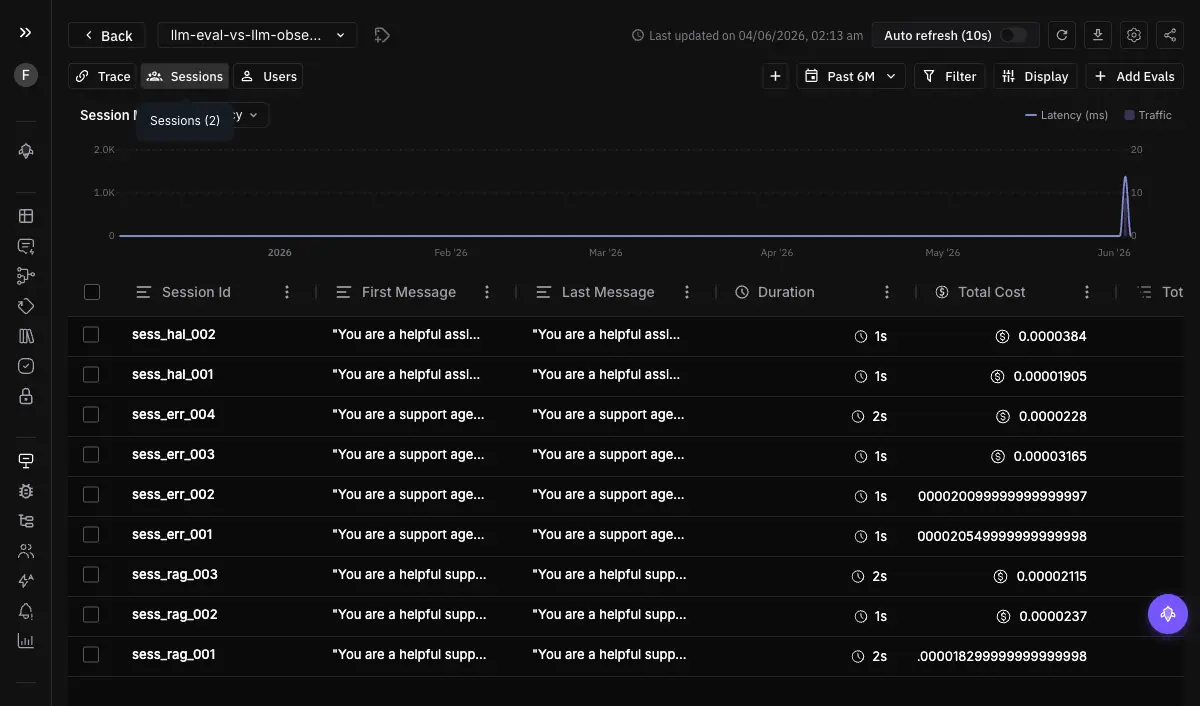
Task: Toggle the Latency (ms) legend swatch
Action: (1031, 115)
